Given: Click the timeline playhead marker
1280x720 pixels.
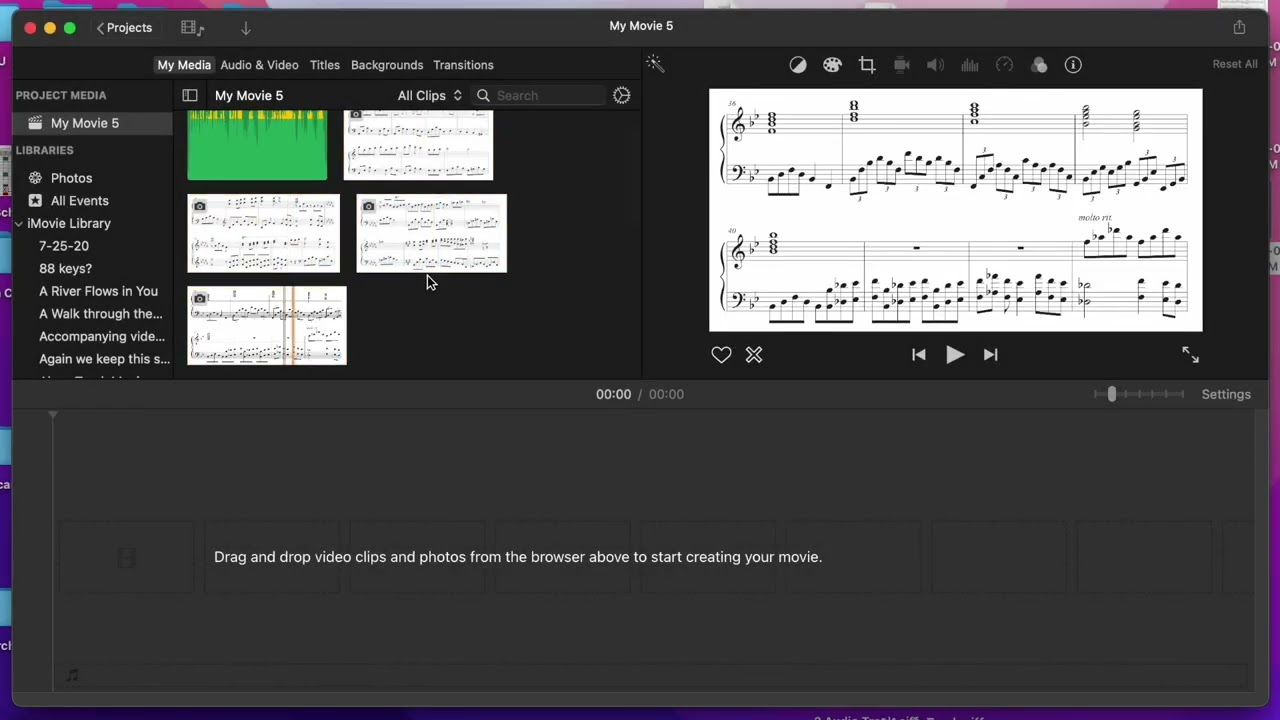Looking at the screenshot, I should [x=53, y=414].
